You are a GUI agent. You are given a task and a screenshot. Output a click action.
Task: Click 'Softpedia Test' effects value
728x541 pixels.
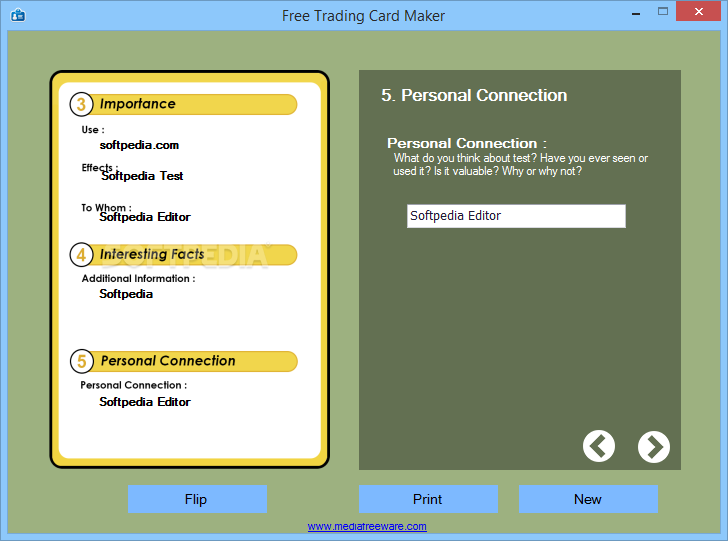coord(142,176)
